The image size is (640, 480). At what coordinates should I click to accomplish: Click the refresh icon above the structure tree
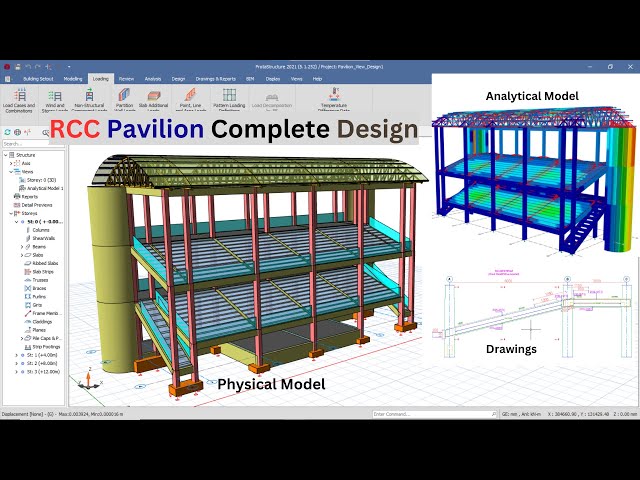tap(7, 132)
